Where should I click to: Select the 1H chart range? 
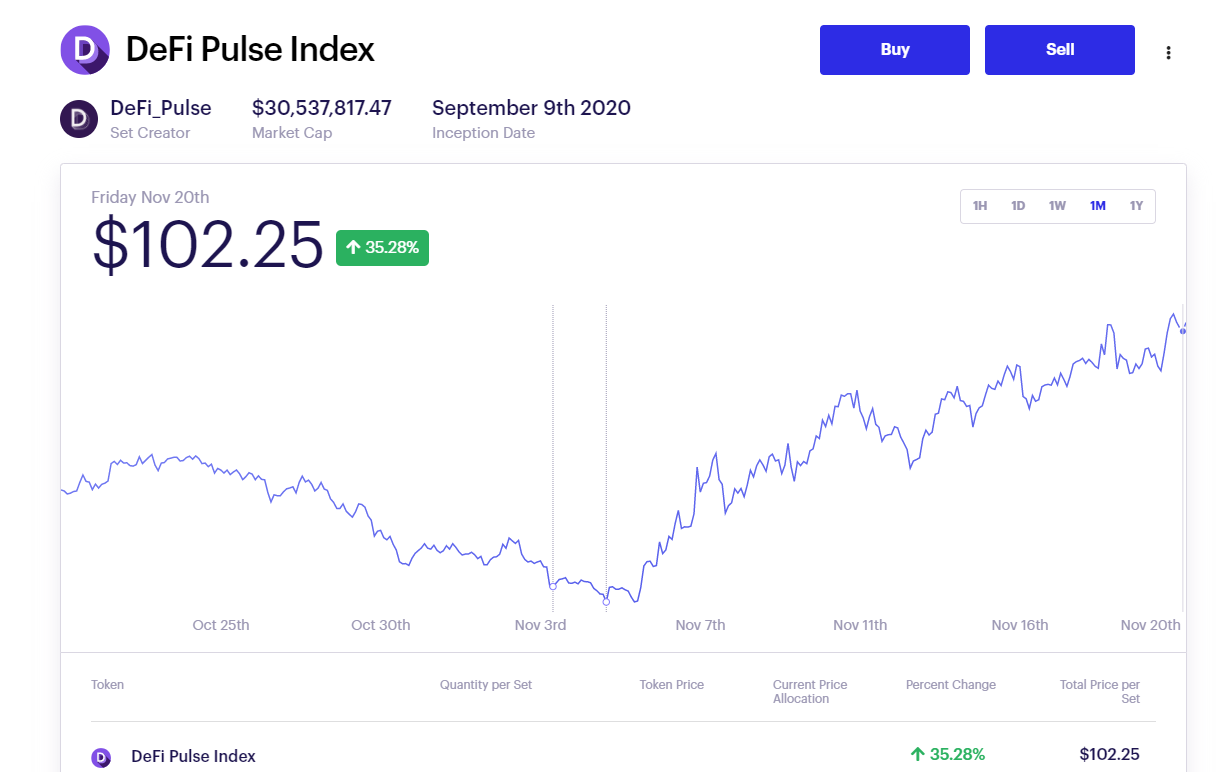tap(980, 206)
